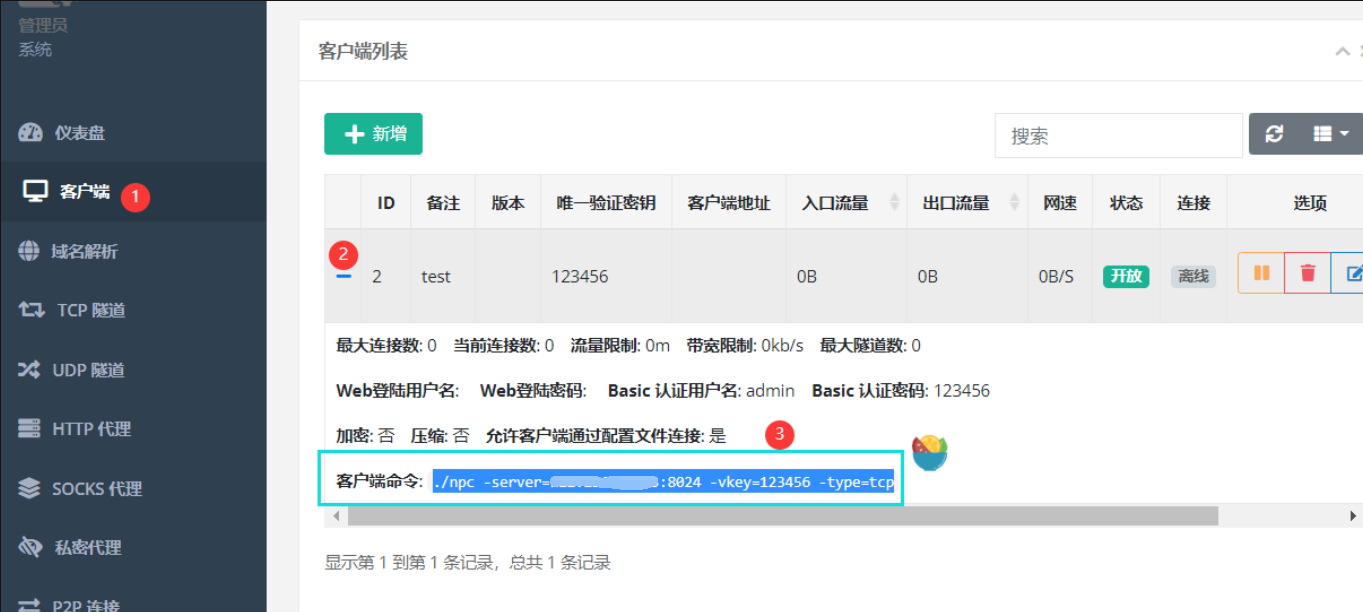Click the green 新增 add button
This screenshot has height=612, width=1363.
click(x=373, y=134)
